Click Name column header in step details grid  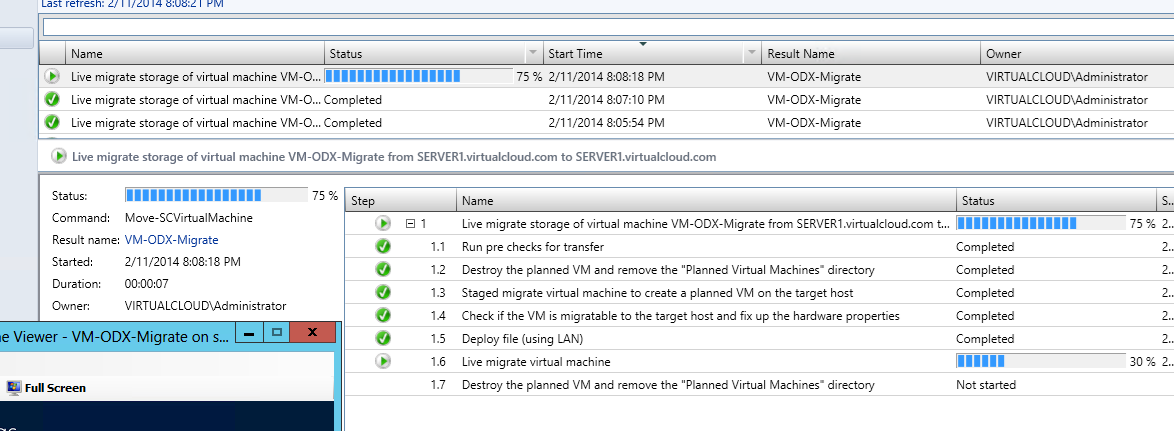(706, 200)
